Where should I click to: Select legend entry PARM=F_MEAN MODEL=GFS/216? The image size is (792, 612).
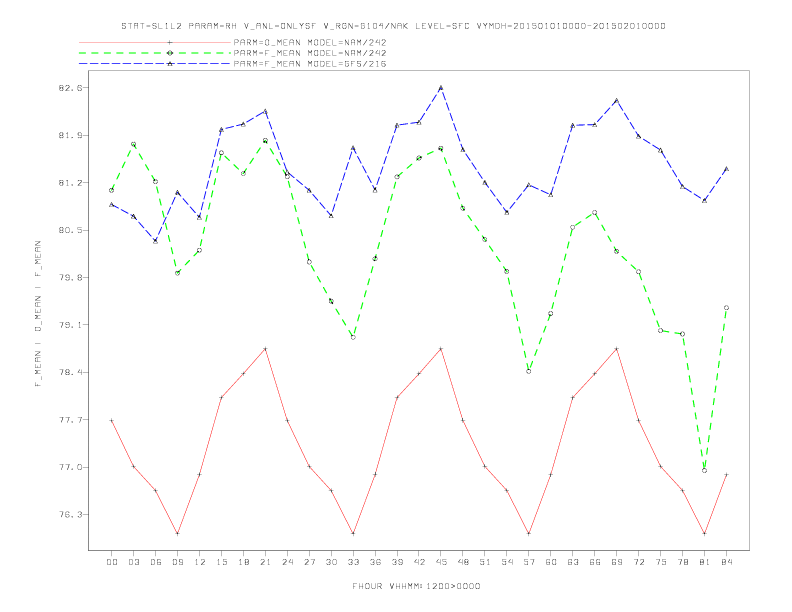point(310,64)
